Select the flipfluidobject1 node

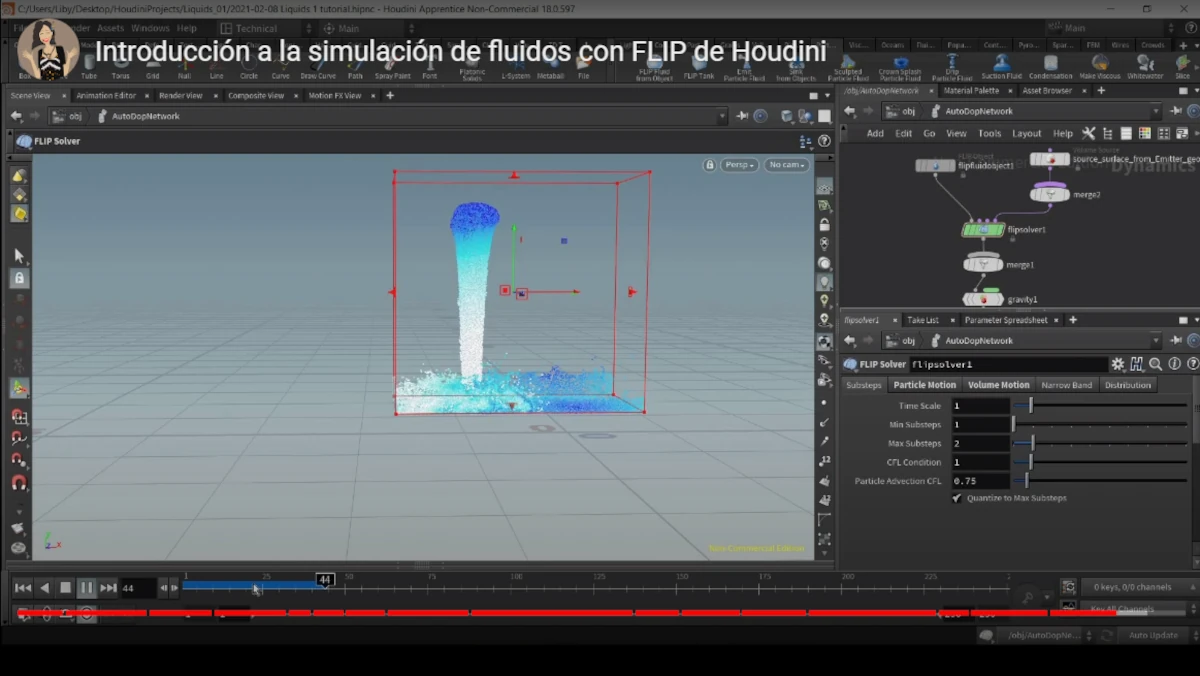click(936, 165)
